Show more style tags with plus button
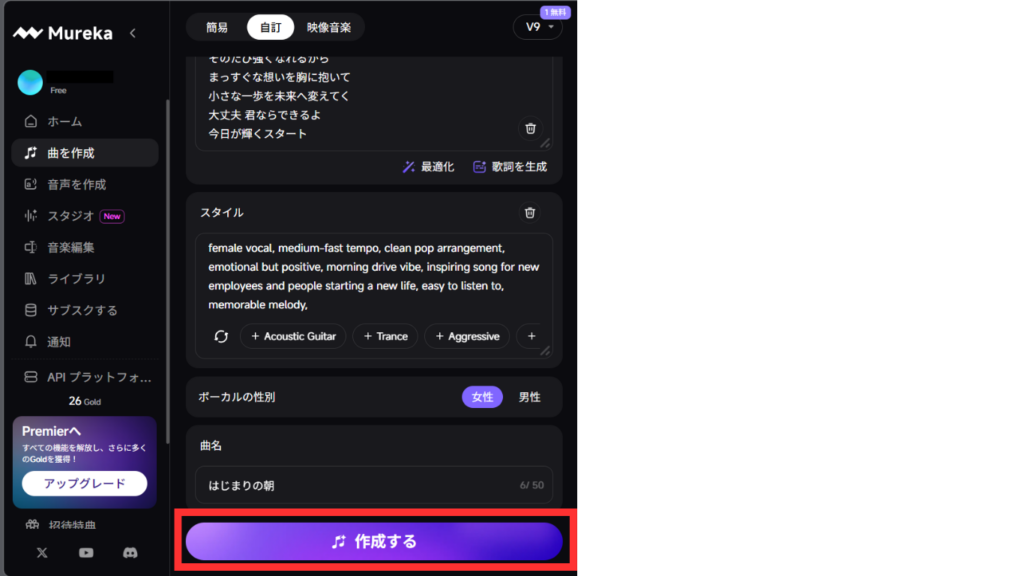The height and width of the screenshot is (576, 1024). (531, 336)
